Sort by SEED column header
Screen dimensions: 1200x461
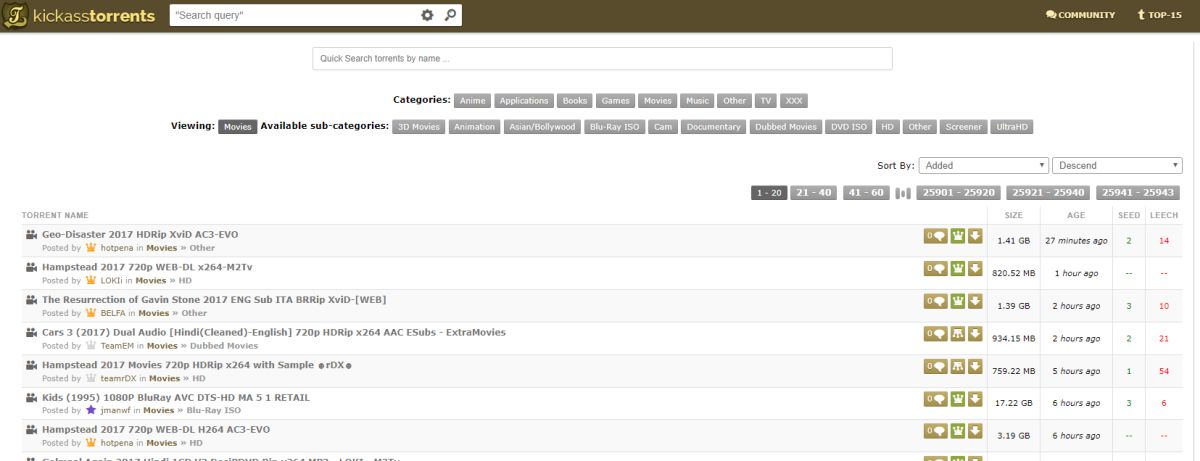click(x=1128, y=215)
